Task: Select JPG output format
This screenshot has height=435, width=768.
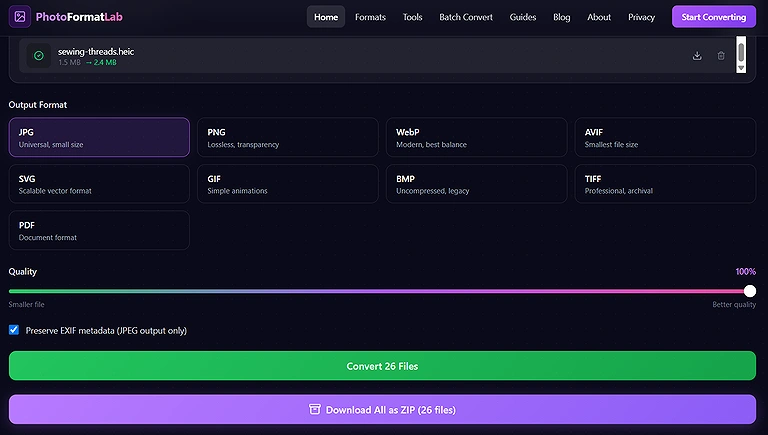Action: pos(99,137)
